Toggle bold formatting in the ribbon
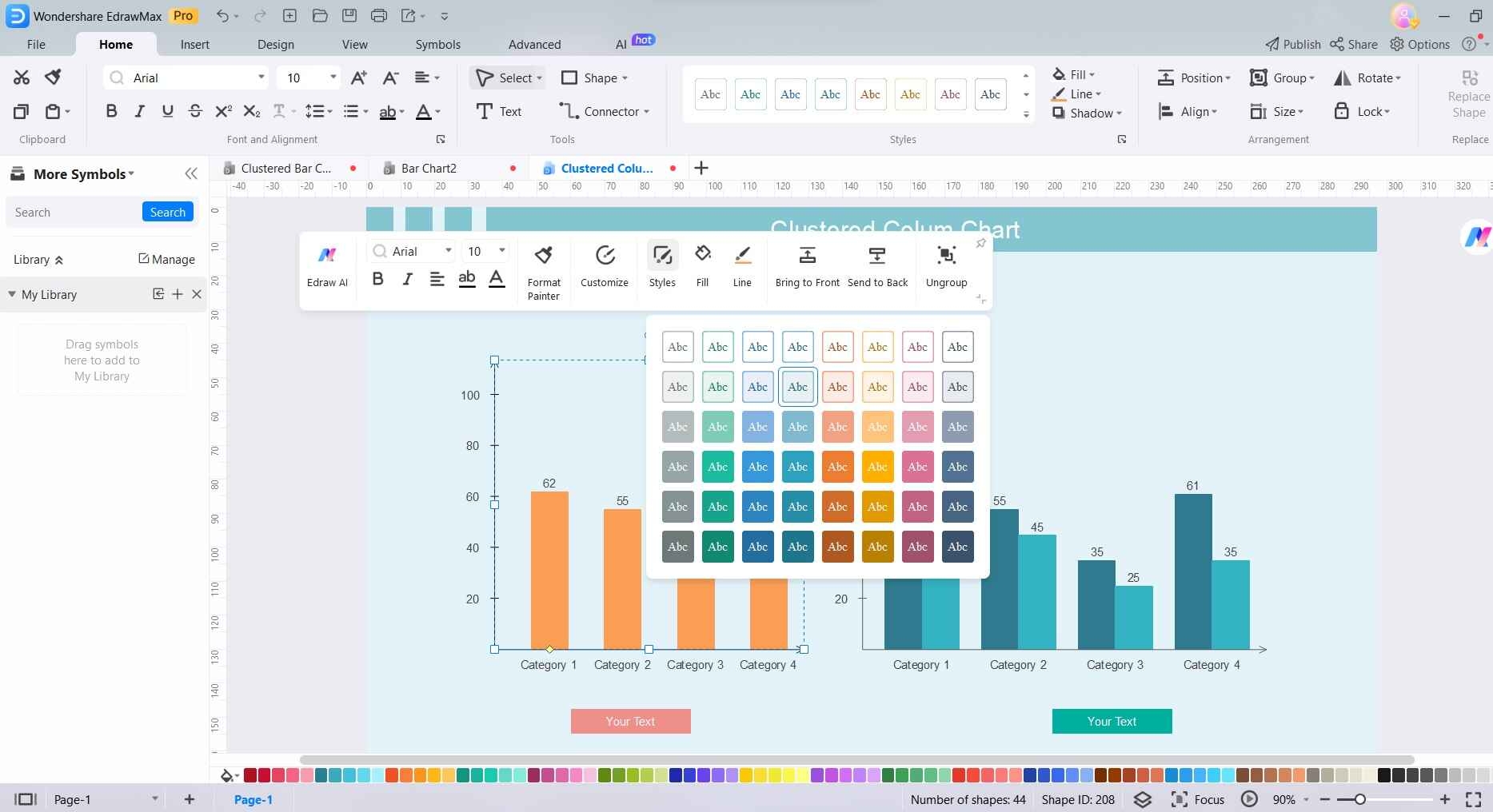 tap(111, 111)
